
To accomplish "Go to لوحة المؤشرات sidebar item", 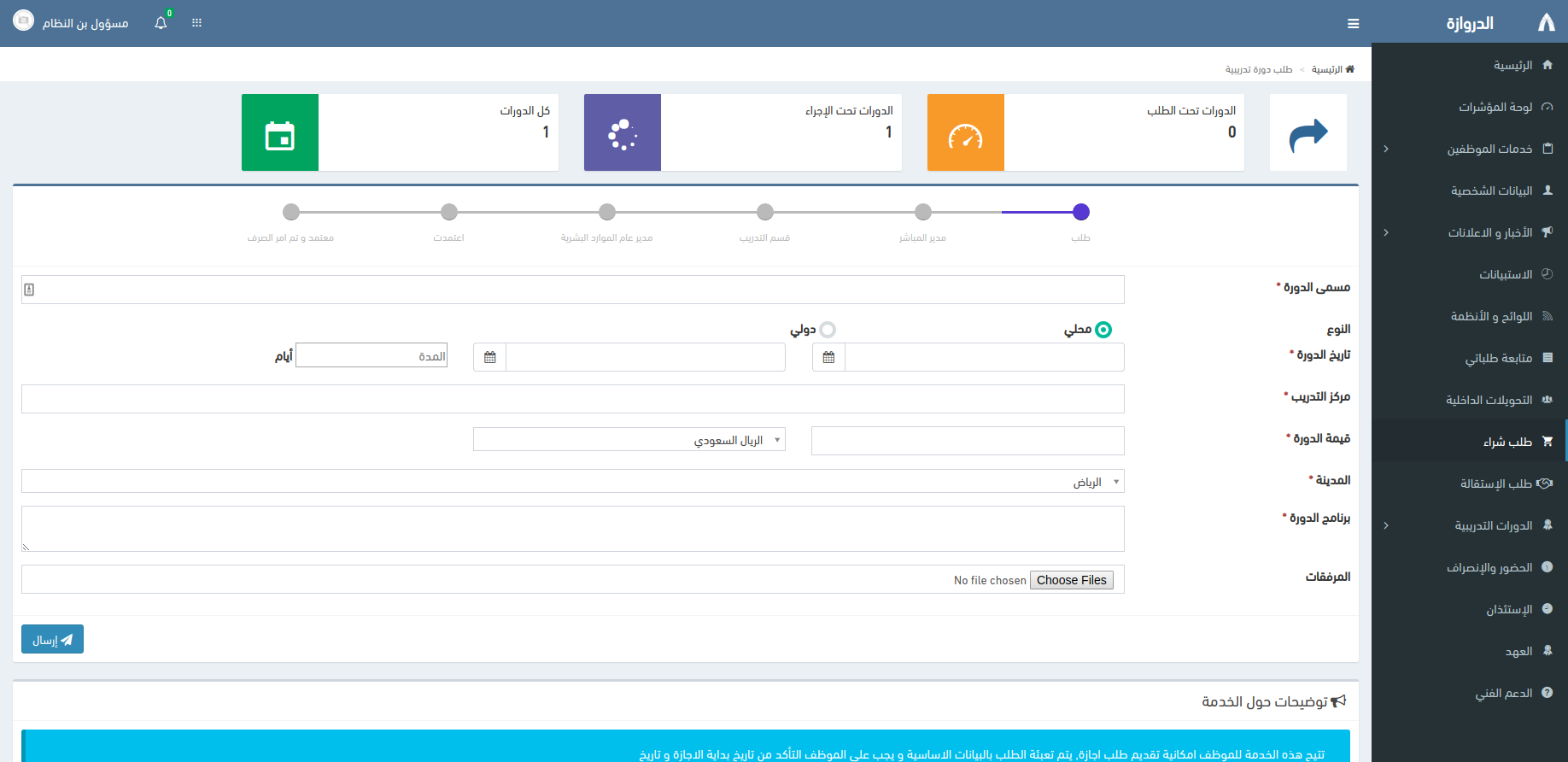I will coord(1495,107).
